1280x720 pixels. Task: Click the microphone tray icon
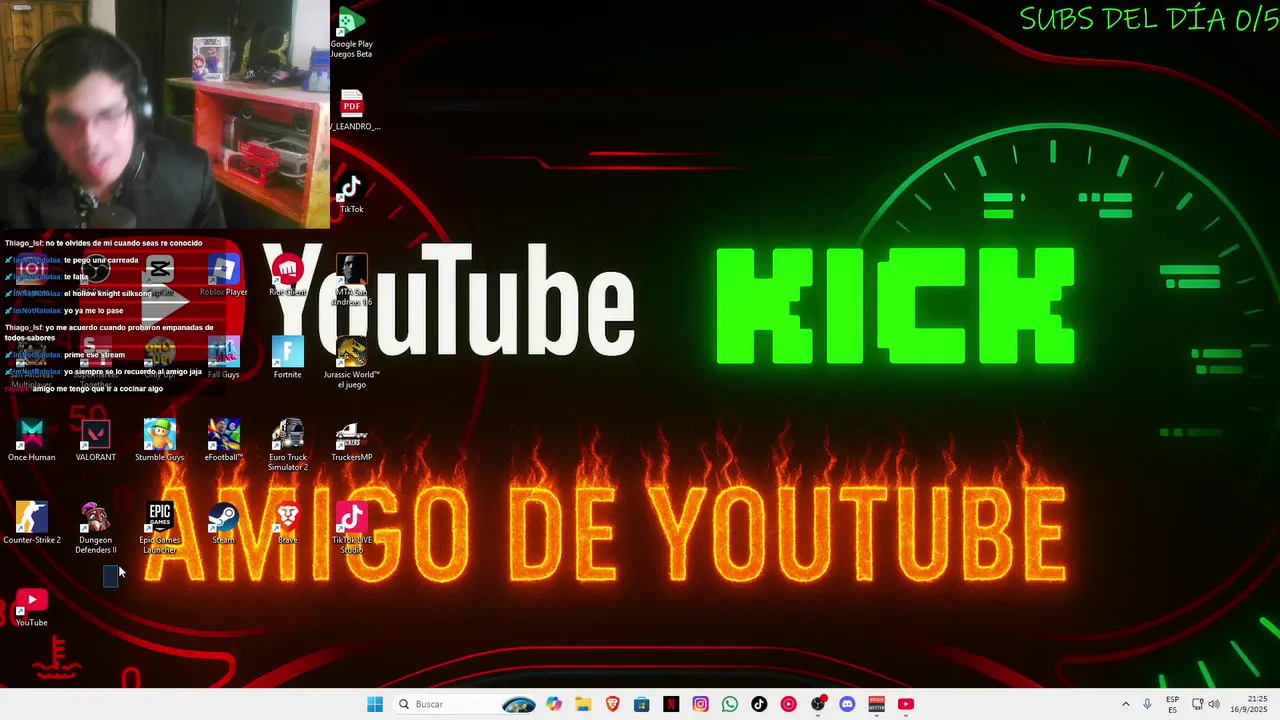tap(1147, 704)
